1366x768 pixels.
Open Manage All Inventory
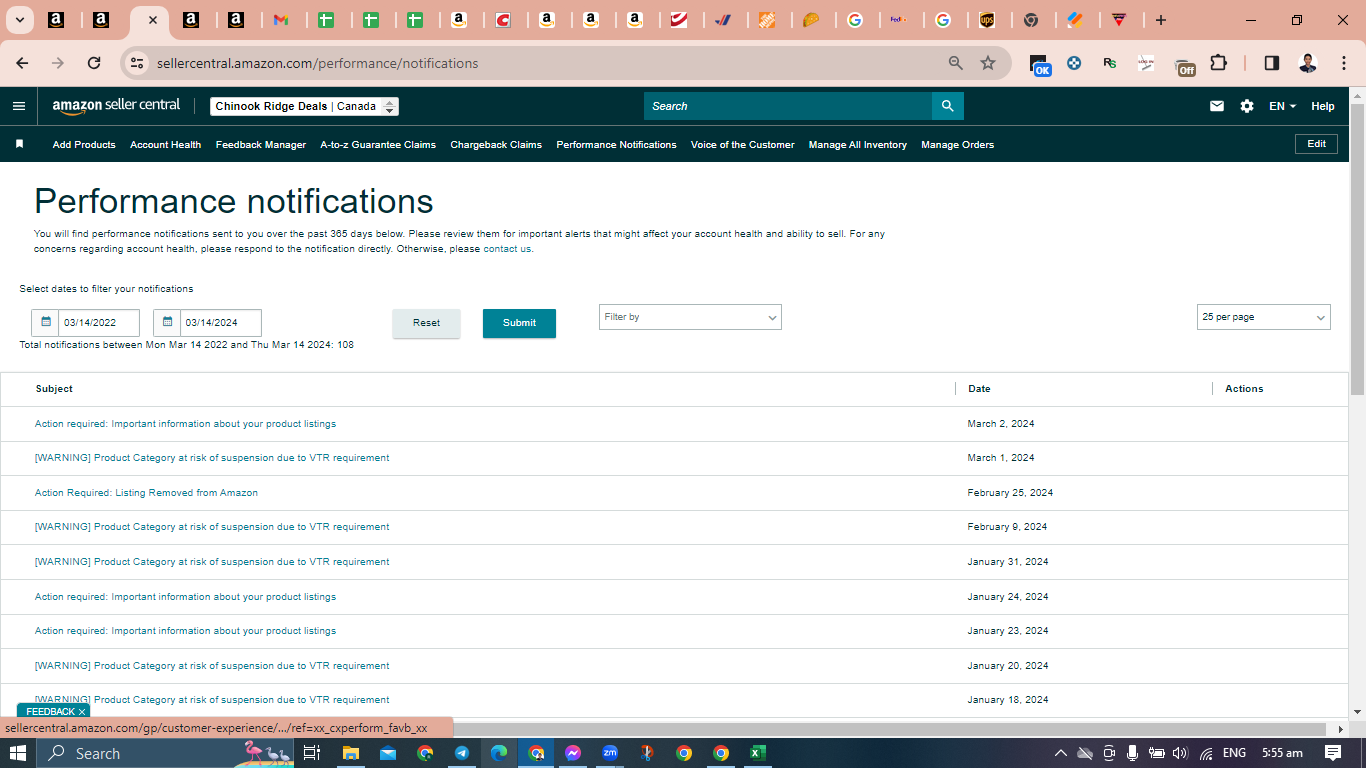click(858, 145)
